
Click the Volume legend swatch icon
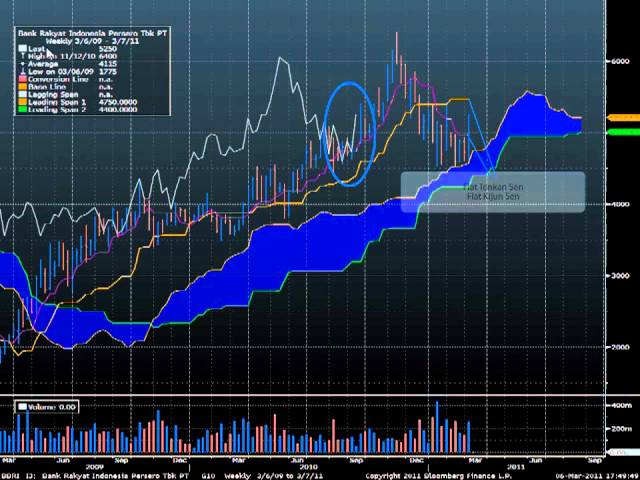22,407
